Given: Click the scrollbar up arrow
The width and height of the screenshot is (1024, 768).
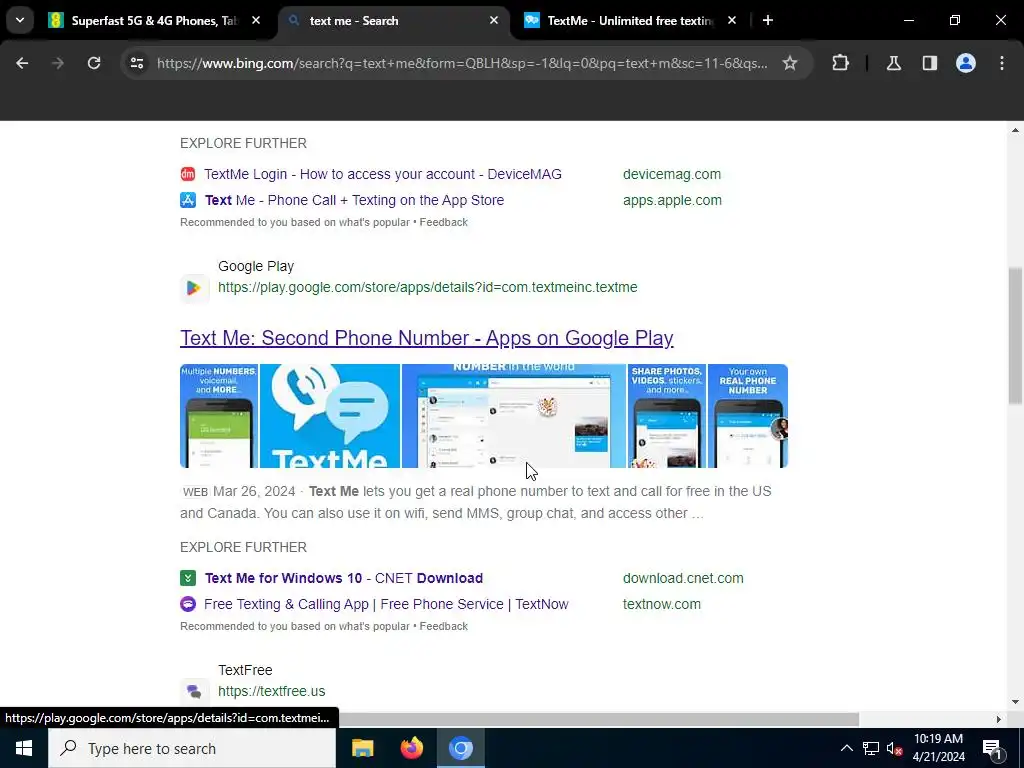Looking at the screenshot, I should (x=1015, y=130).
